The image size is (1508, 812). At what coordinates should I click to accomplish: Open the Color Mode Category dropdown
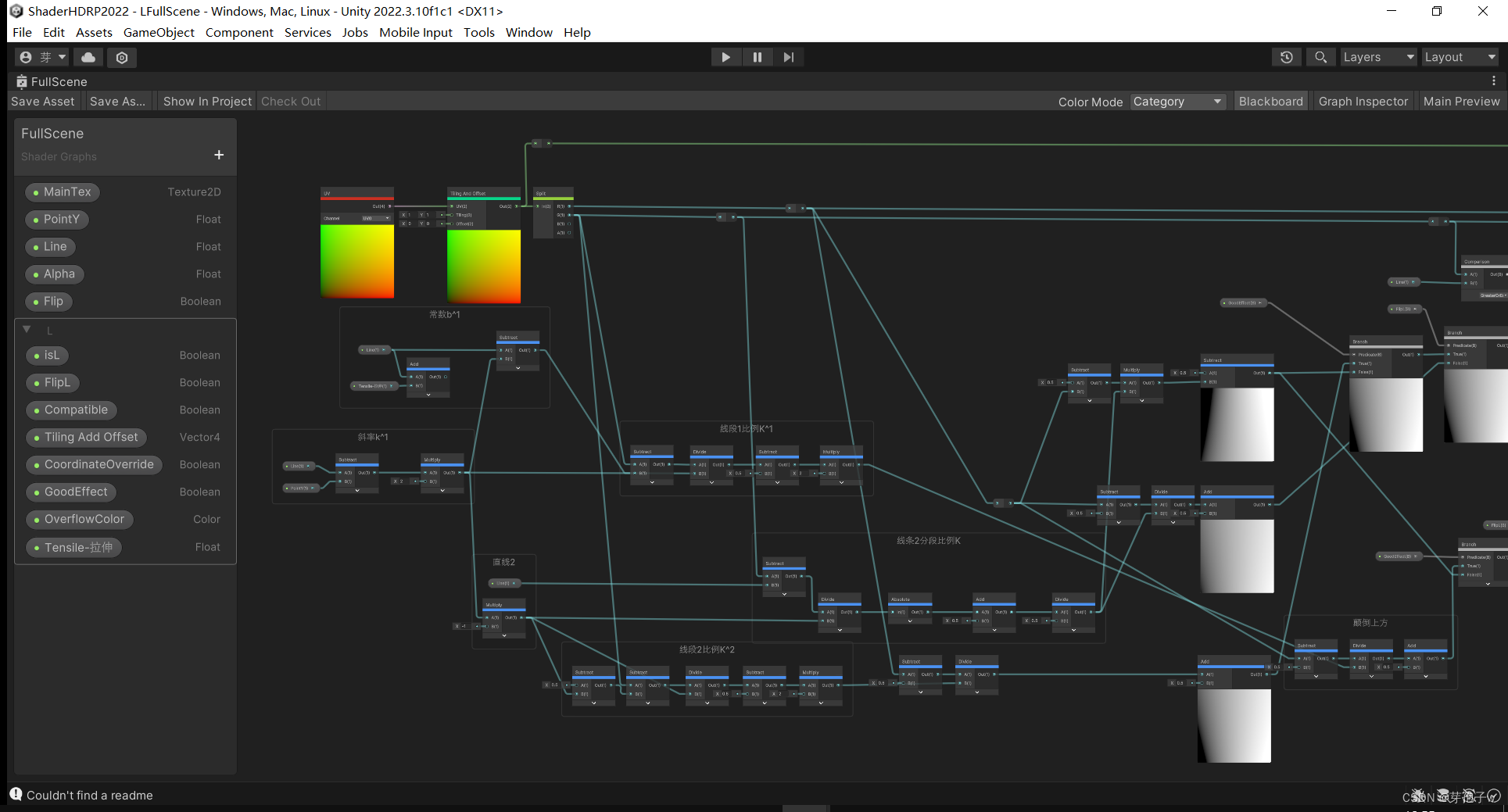pyautogui.click(x=1177, y=102)
